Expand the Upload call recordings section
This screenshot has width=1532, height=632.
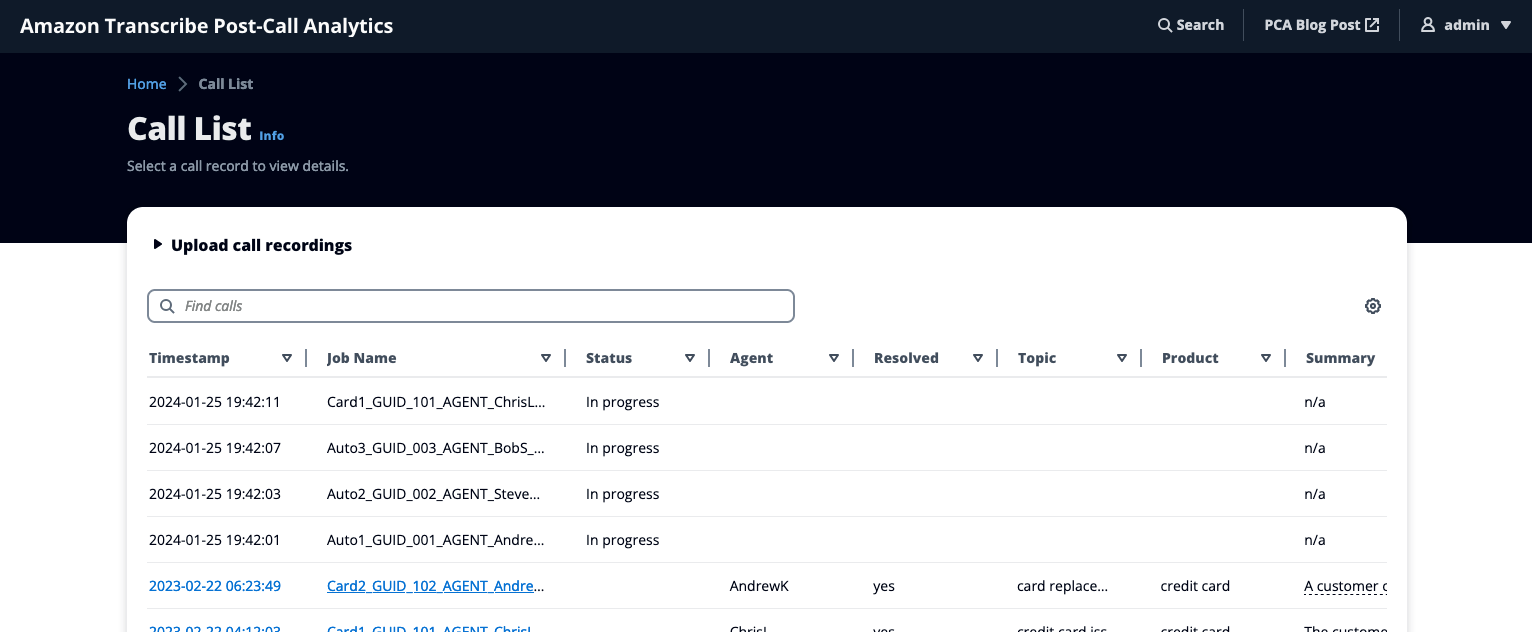(x=253, y=245)
